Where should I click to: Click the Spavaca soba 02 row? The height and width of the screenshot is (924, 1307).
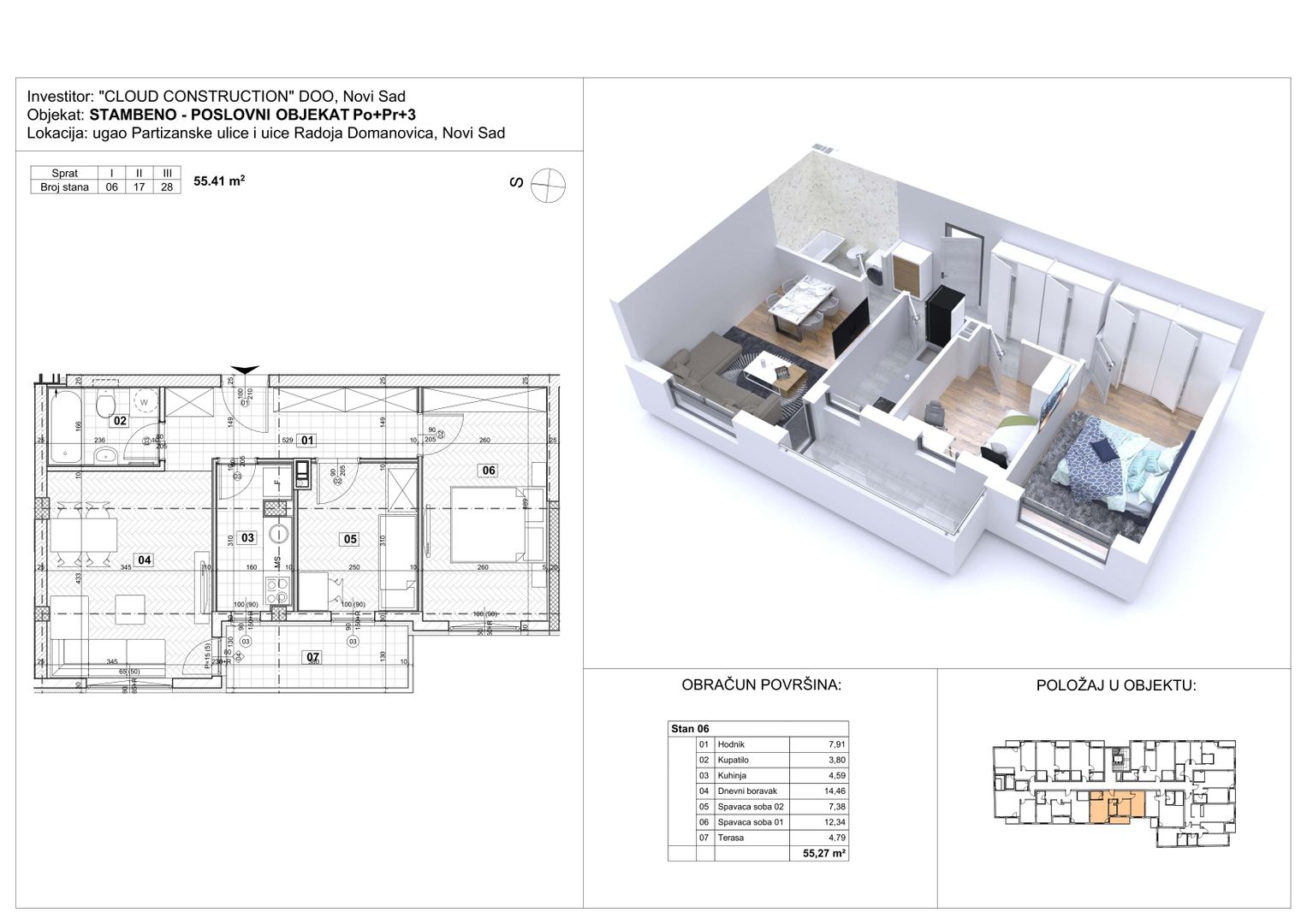[x=771, y=807]
